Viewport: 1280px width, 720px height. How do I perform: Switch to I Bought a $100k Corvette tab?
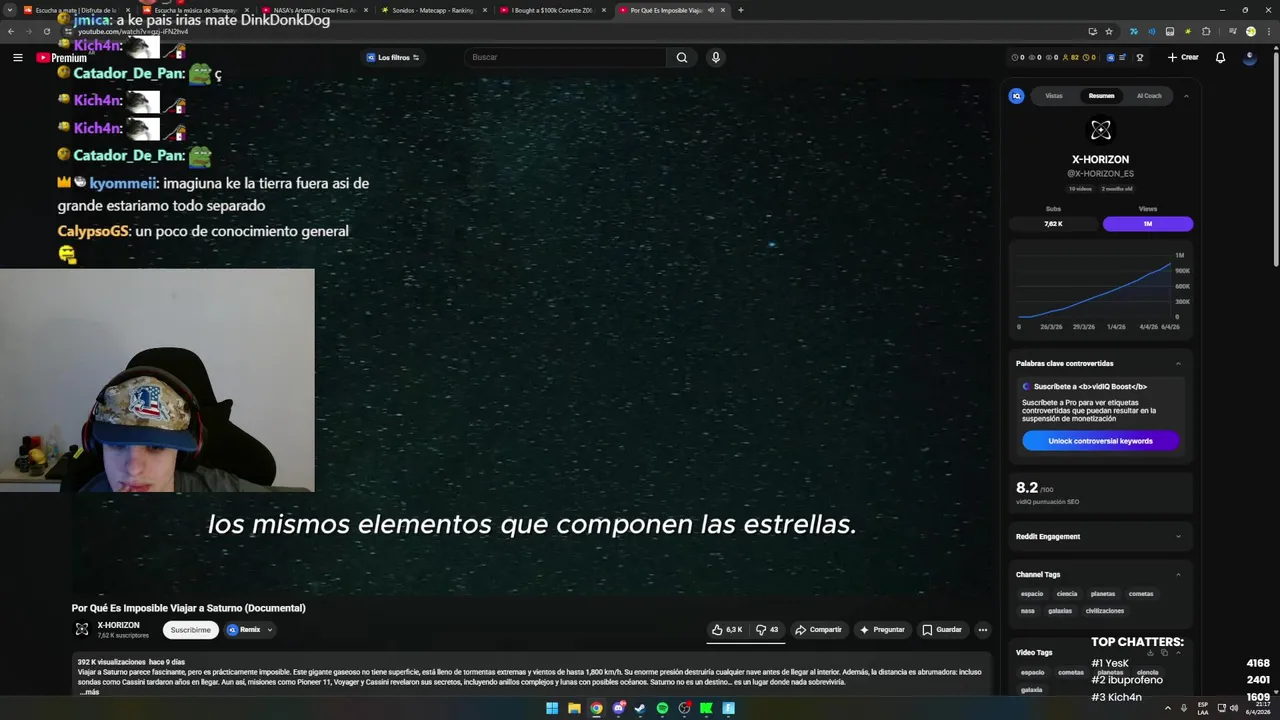[552, 10]
